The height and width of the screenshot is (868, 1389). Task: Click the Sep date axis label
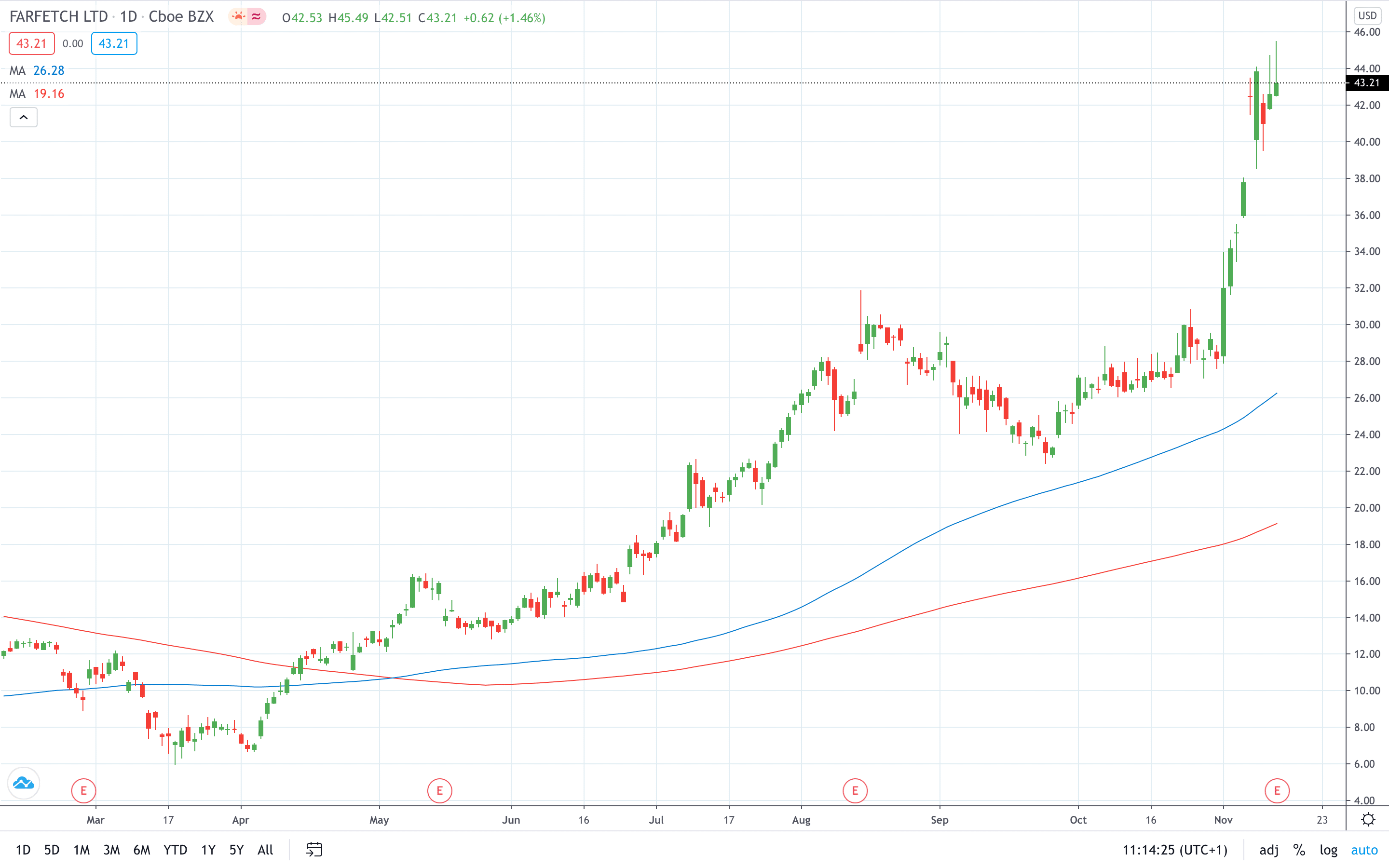coord(940,820)
